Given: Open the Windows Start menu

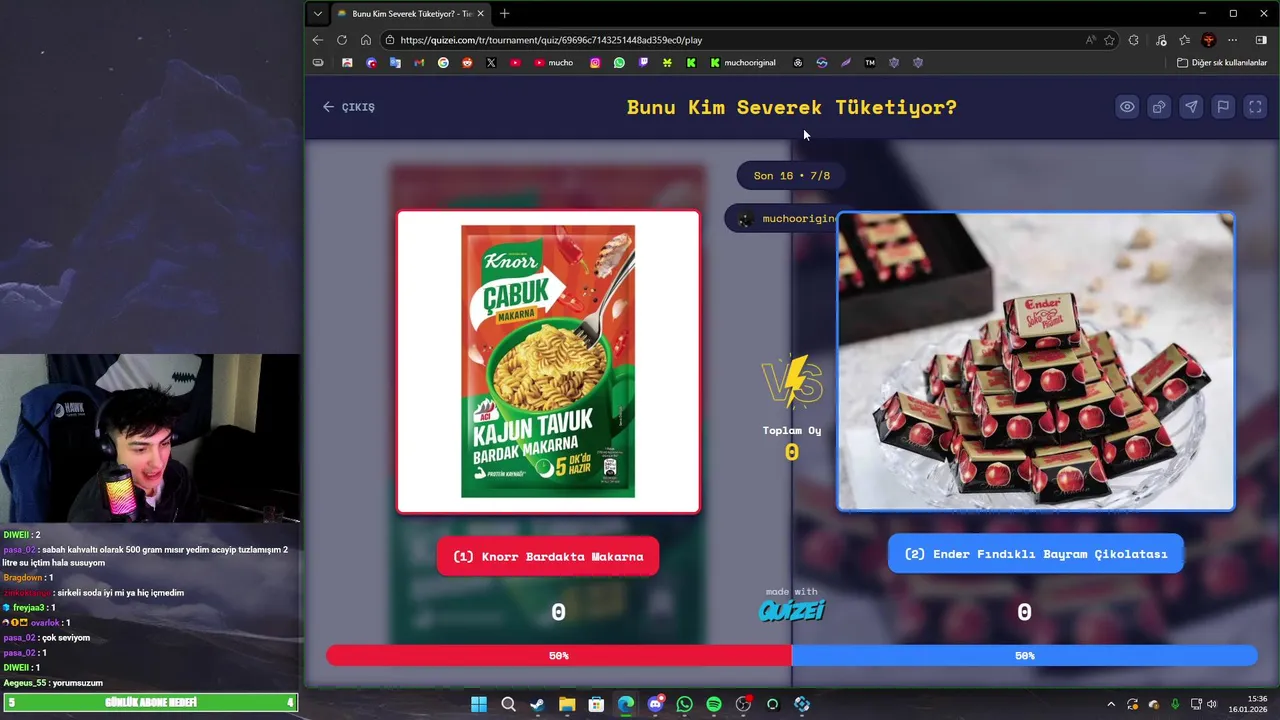Looking at the screenshot, I should click(479, 704).
